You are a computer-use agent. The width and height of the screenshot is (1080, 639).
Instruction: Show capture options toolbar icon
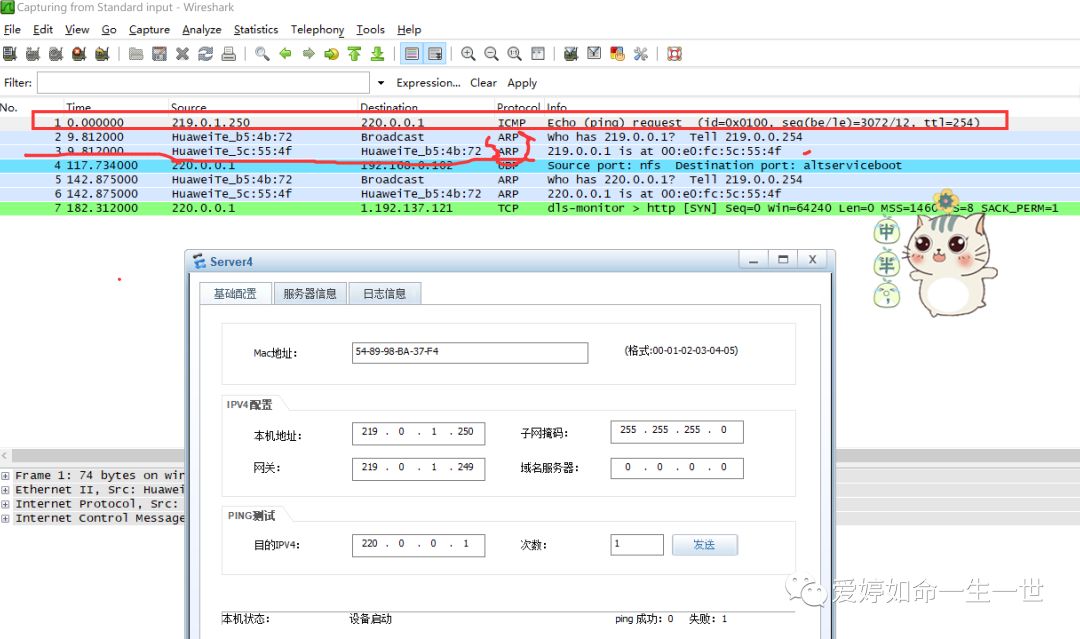(x=32, y=54)
